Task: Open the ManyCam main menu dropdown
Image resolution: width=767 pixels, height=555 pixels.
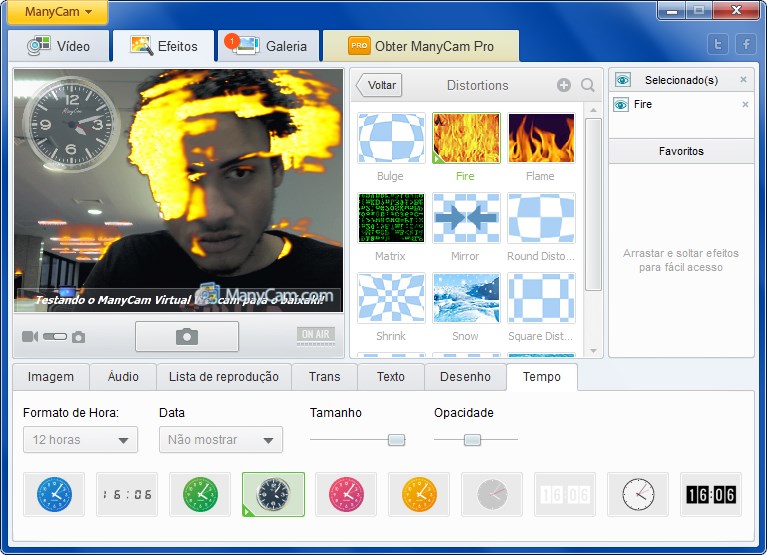Action: pos(58,12)
